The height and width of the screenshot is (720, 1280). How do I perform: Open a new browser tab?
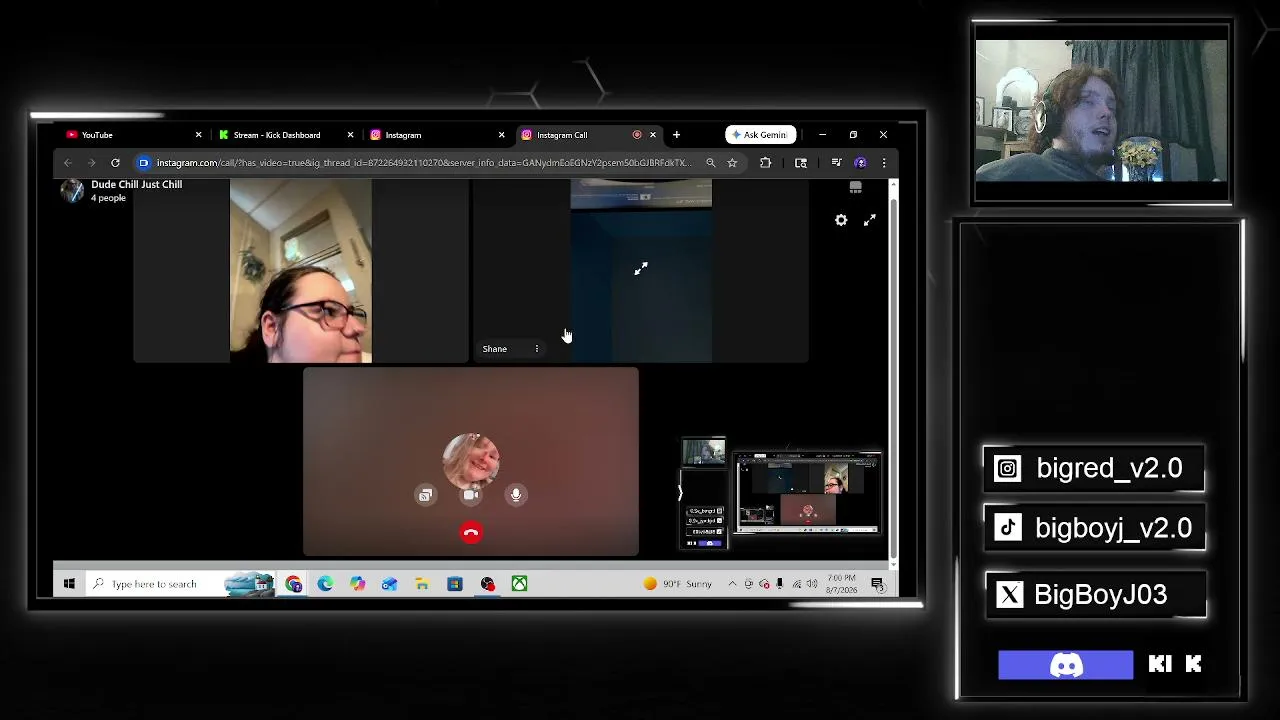coord(676,135)
